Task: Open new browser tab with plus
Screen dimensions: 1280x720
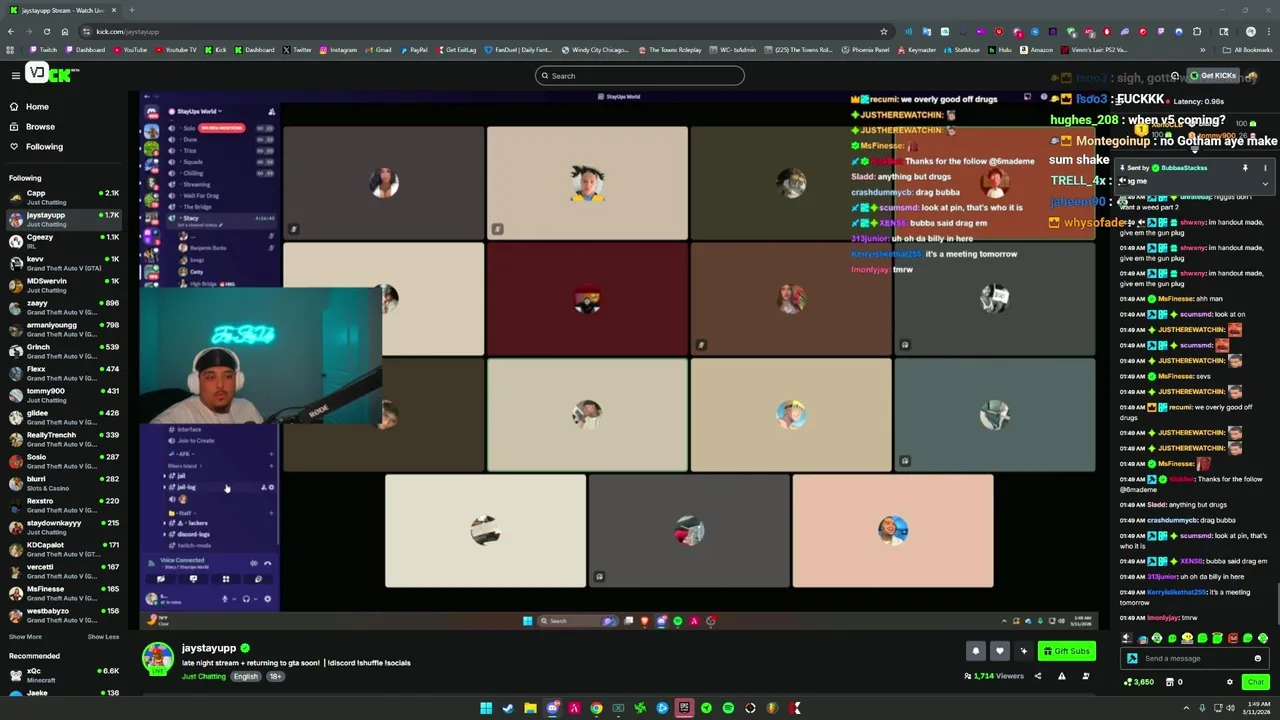Action: [x=132, y=10]
